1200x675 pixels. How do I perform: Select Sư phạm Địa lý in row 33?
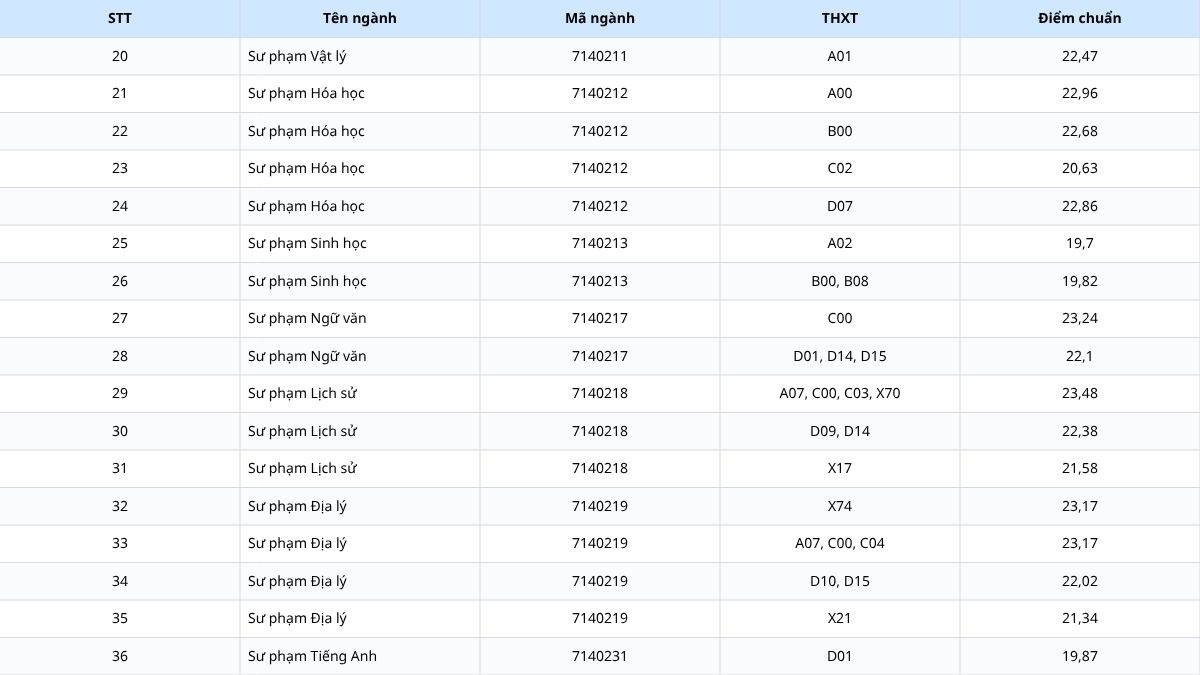pos(360,543)
